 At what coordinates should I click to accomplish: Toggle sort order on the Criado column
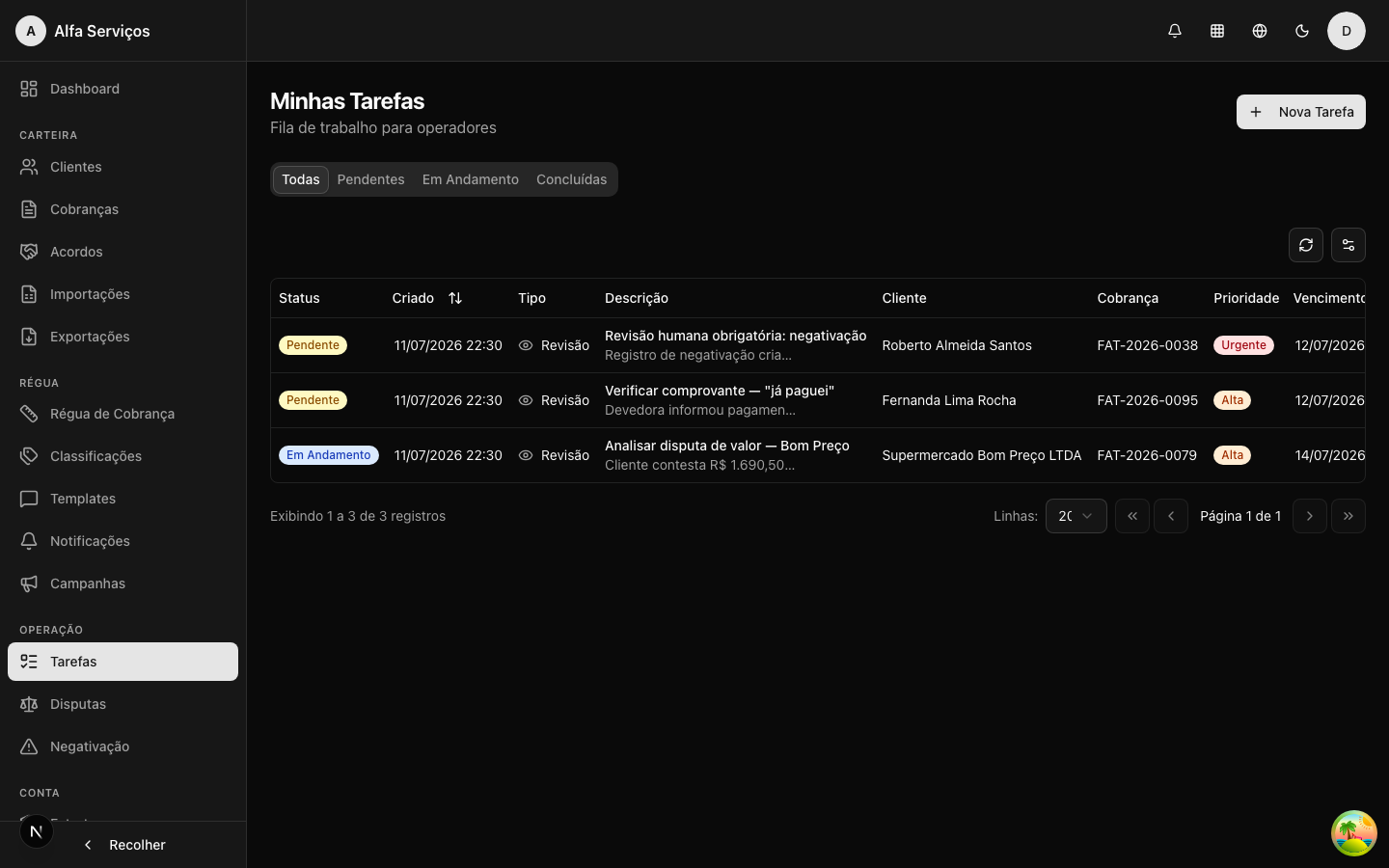point(455,298)
